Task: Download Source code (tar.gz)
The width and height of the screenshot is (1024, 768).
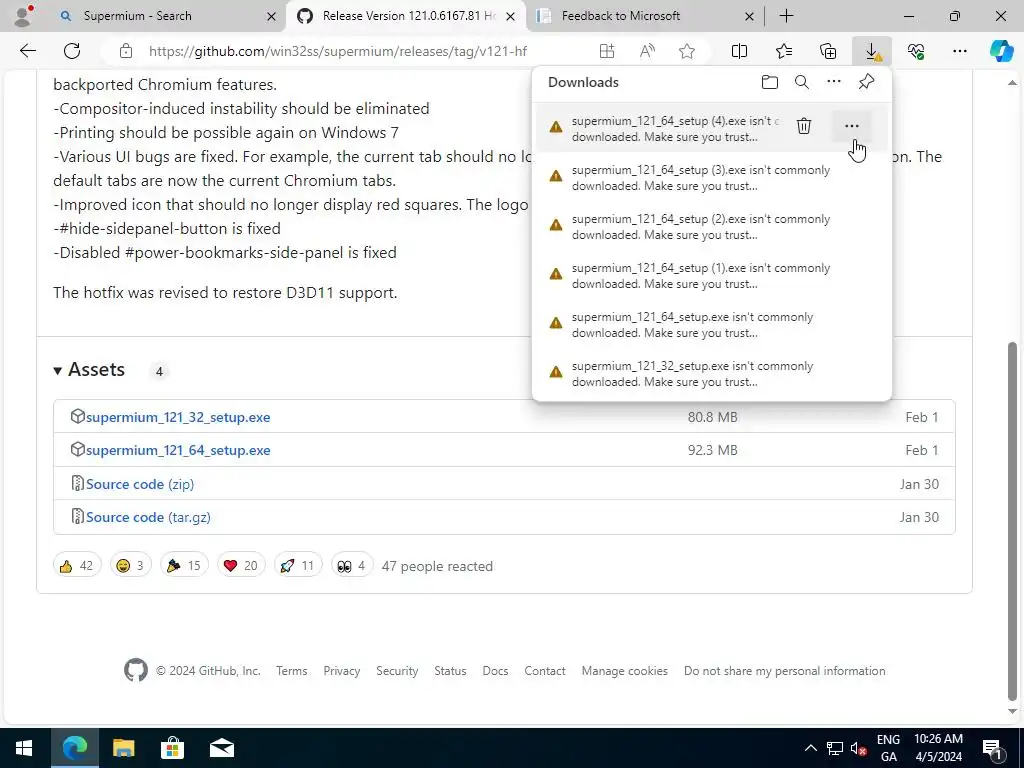Action: (x=148, y=517)
